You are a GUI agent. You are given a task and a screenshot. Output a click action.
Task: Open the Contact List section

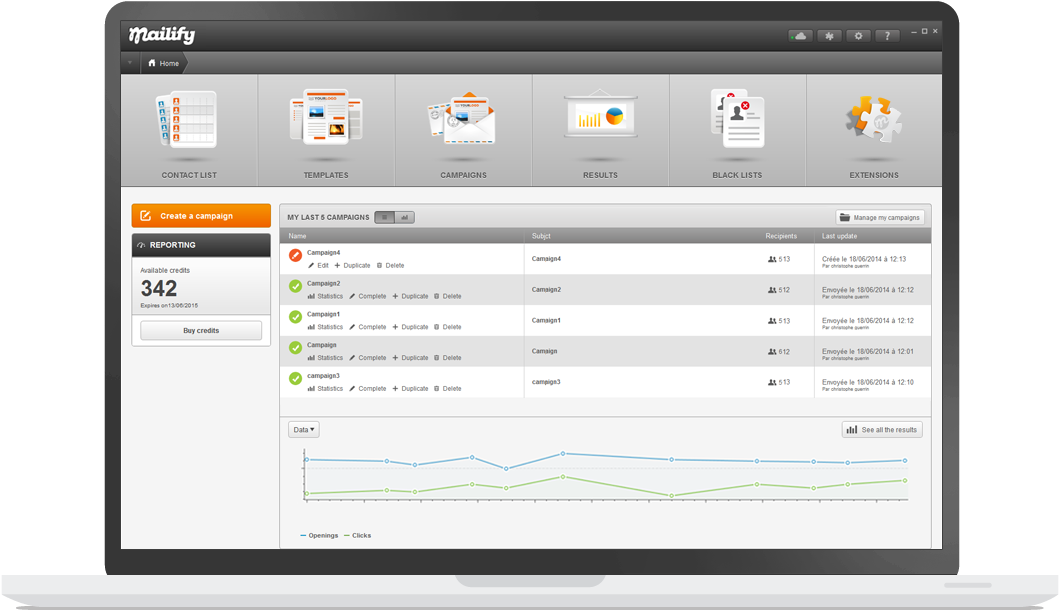189,130
